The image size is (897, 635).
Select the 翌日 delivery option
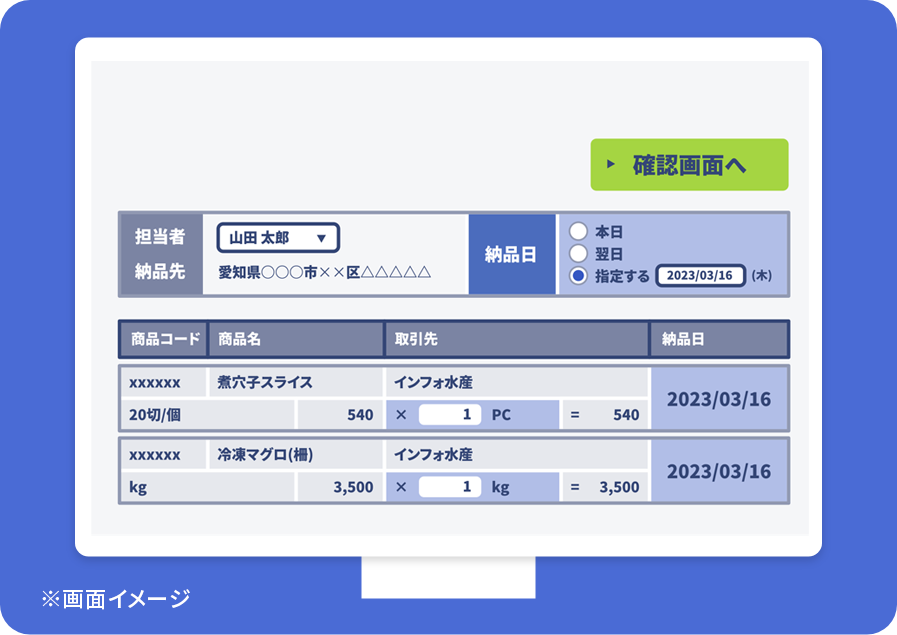pyautogui.click(x=578, y=253)
